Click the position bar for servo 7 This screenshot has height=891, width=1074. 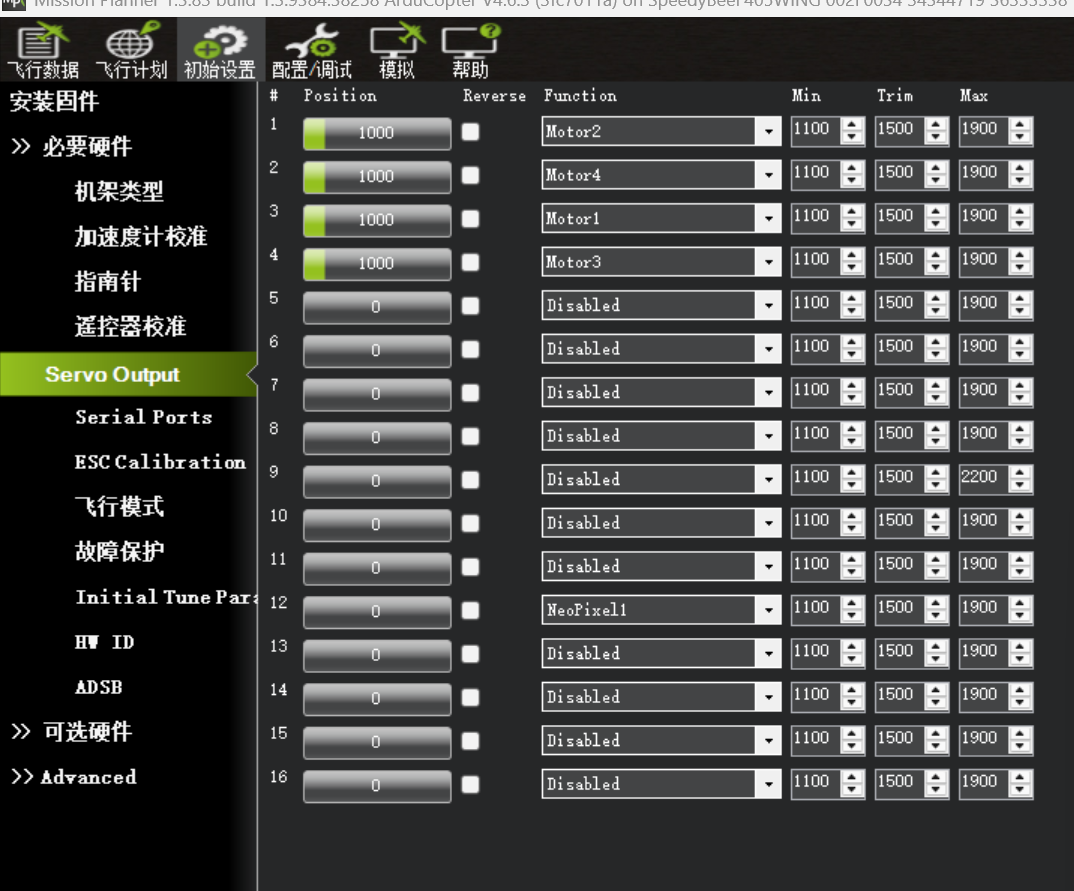click(x=377, y=394)
